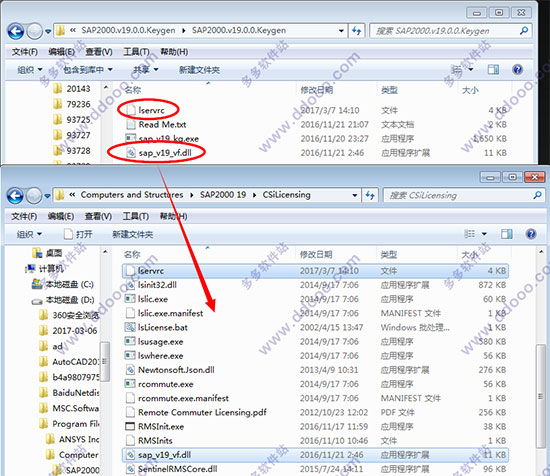Image resolution: width=550 pixels, height=476 pixels.
Task: Open address bar dropdown in Keygen window
Action: coord(341,31)
